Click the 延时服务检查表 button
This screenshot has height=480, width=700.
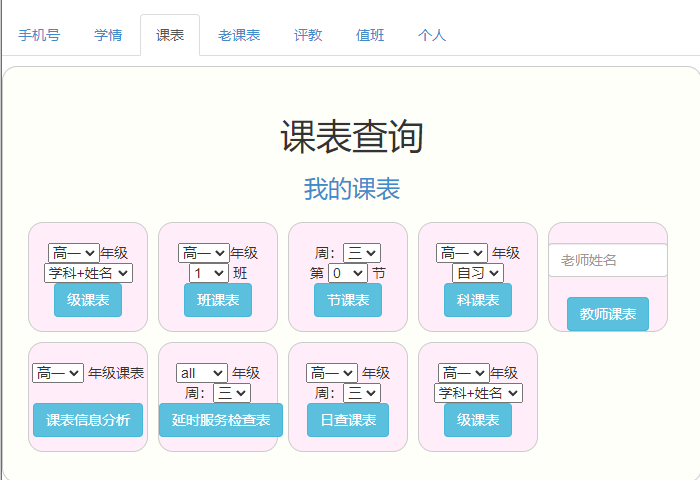pyautogui.click(x=221, y=420)
